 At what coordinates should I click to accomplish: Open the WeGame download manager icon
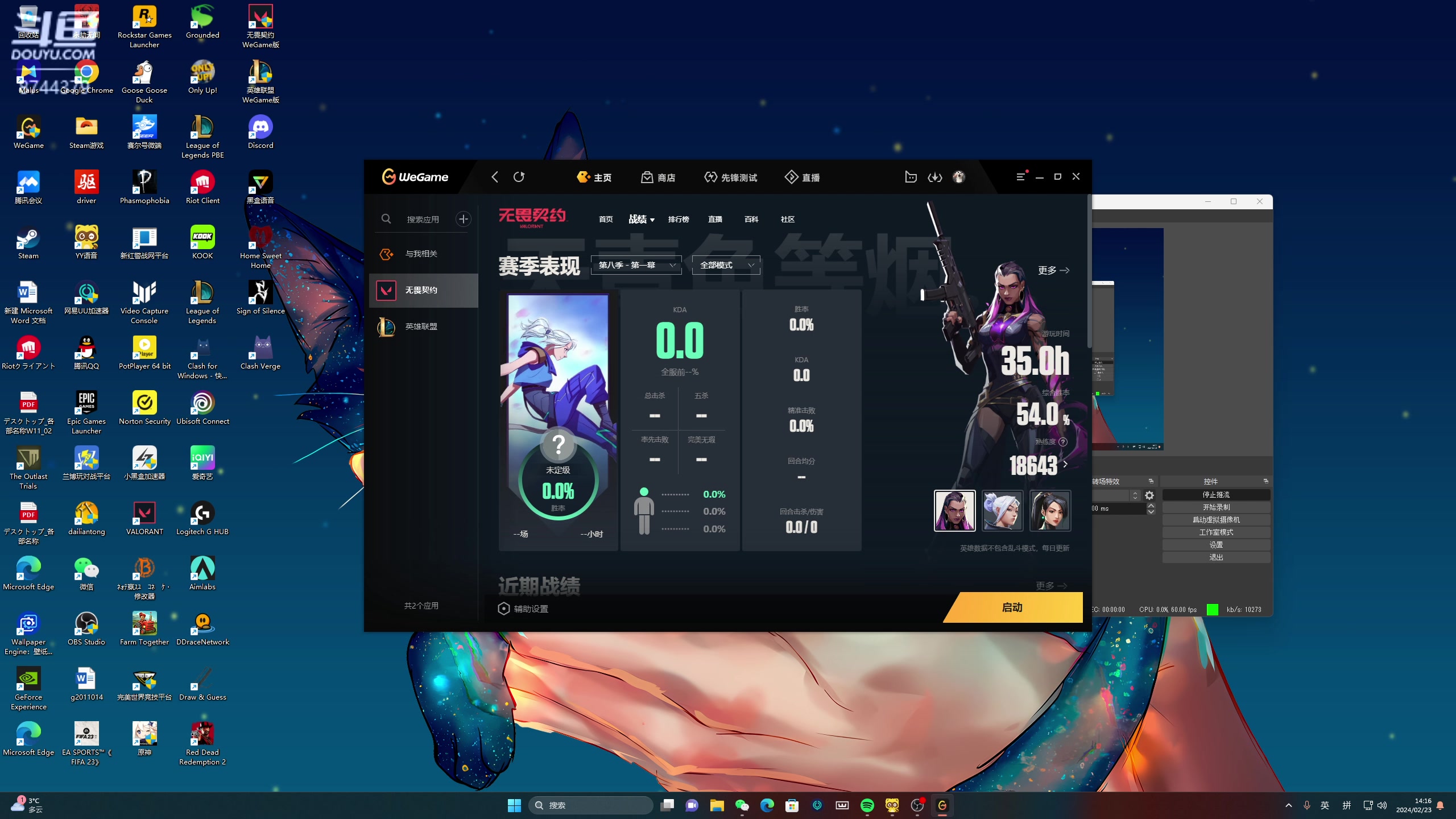click(x=934, y=177)
